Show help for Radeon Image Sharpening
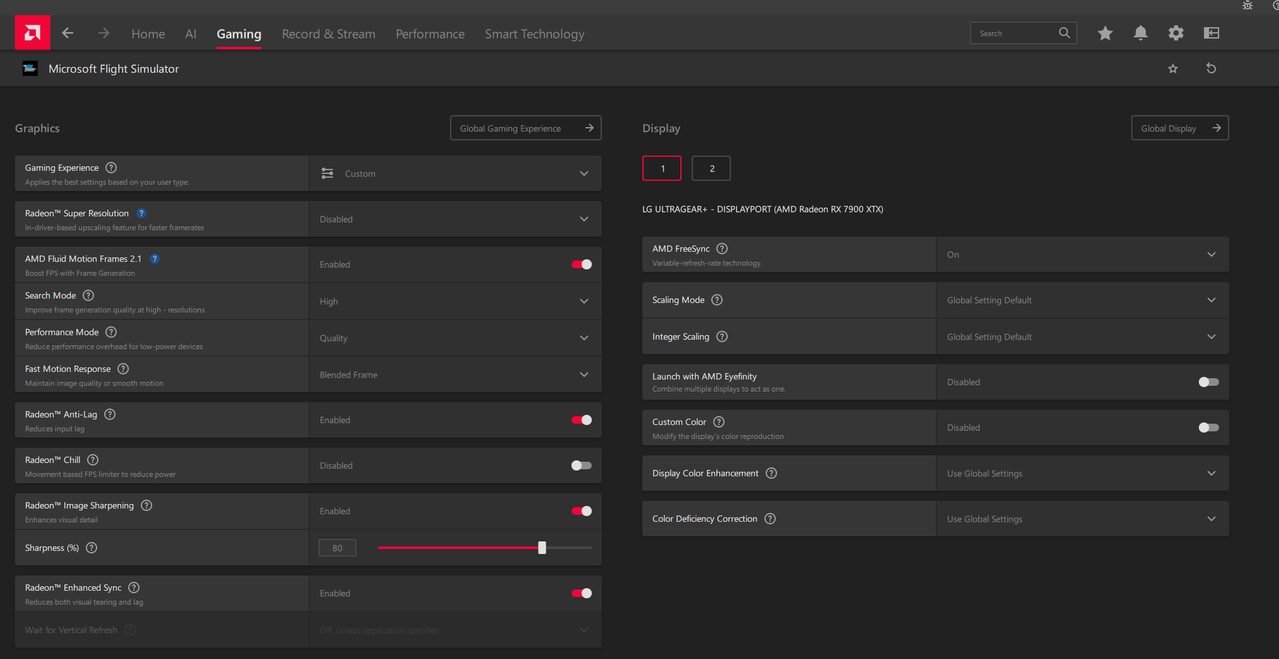1279x659 pixels. coord(146,505)
